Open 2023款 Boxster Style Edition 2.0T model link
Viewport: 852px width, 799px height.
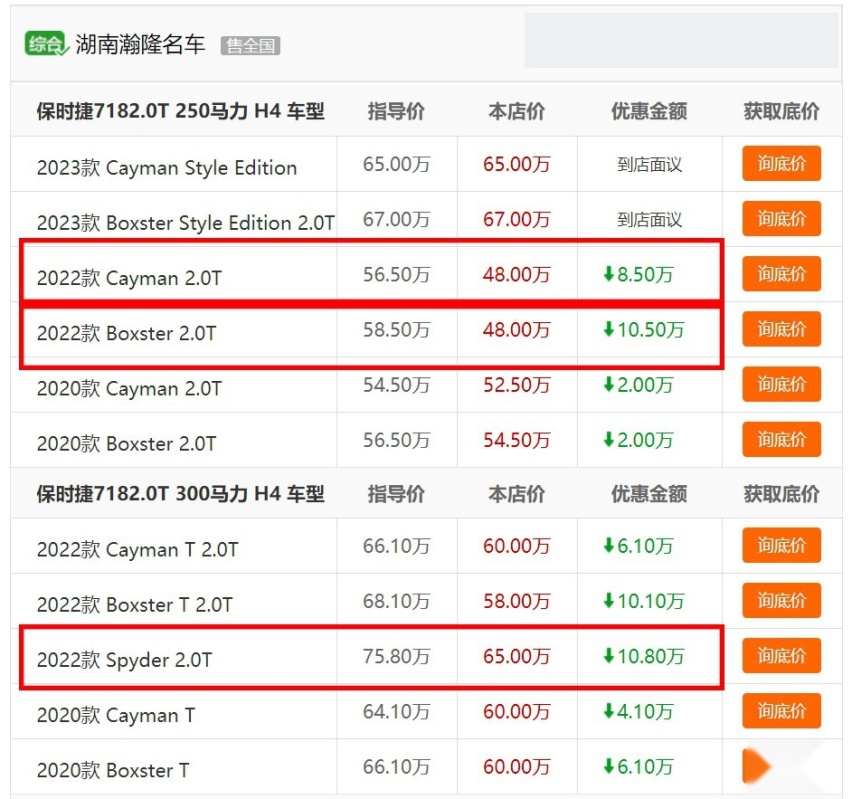click(x=185, y=223)
